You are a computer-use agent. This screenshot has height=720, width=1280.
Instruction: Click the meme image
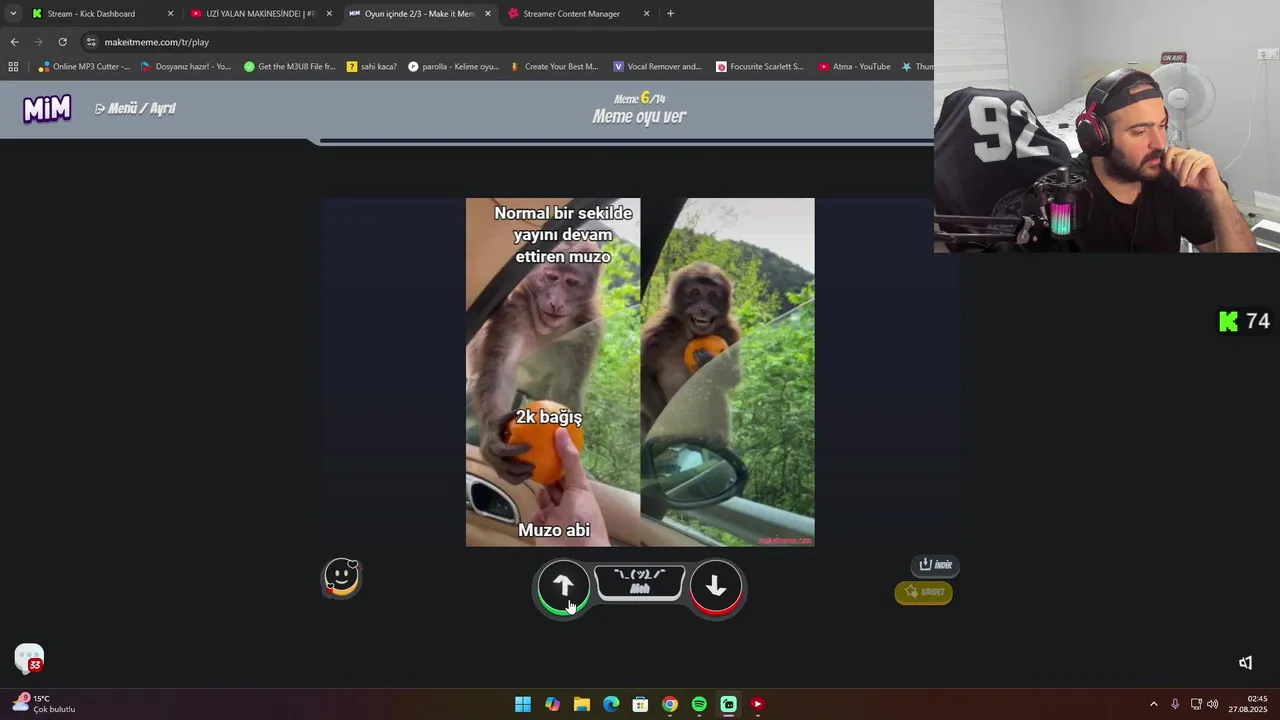click(640, 372)
